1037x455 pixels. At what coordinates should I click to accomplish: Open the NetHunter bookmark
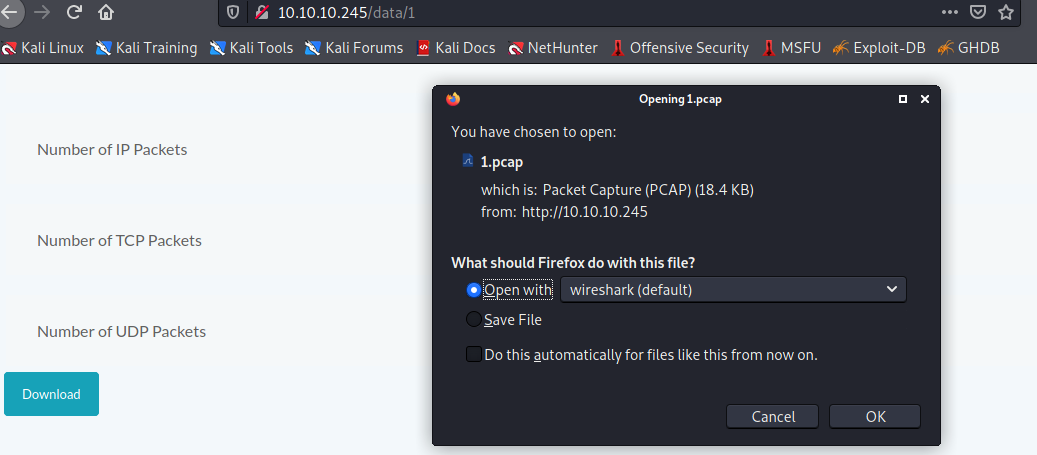552,47
